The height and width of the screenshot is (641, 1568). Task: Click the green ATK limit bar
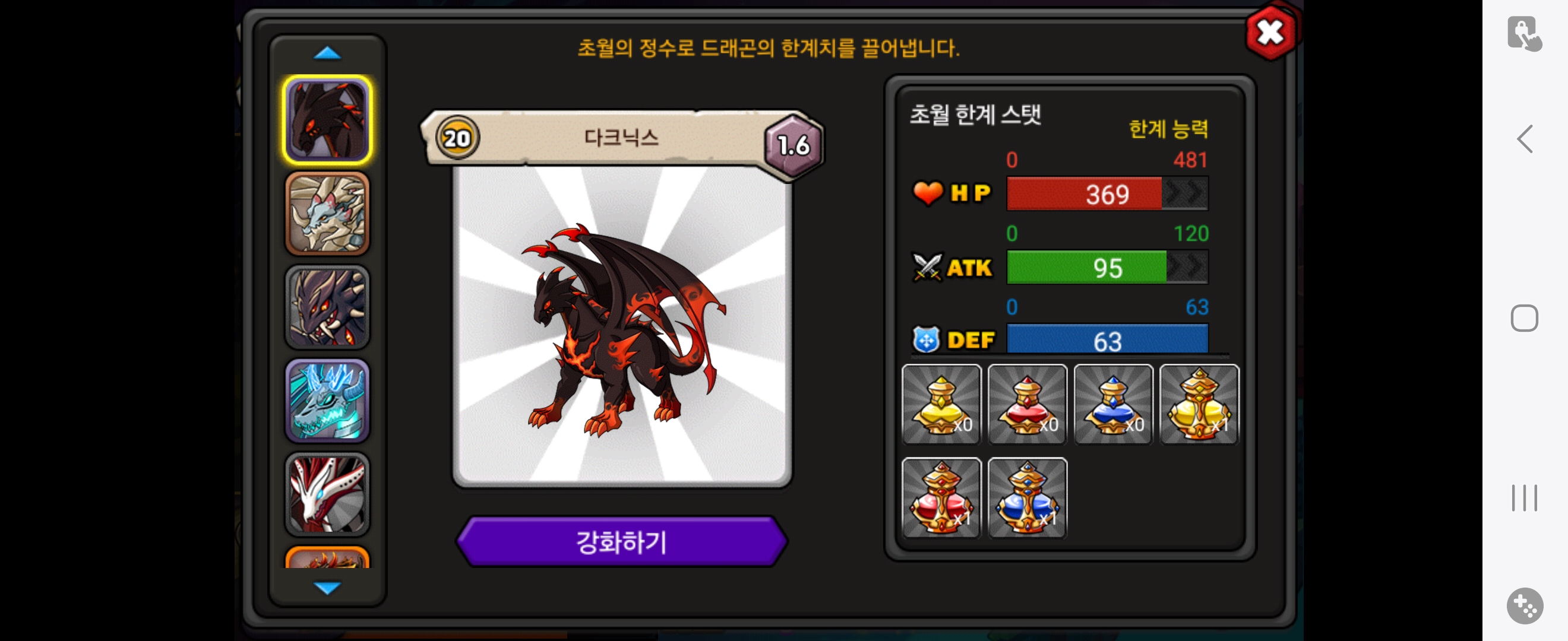coord(1107,268)
